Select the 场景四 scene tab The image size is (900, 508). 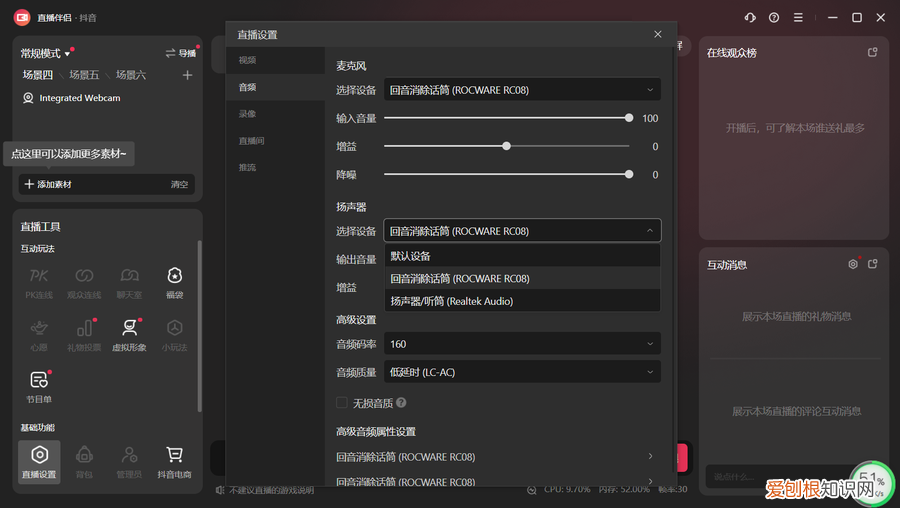tap(37, 75)
